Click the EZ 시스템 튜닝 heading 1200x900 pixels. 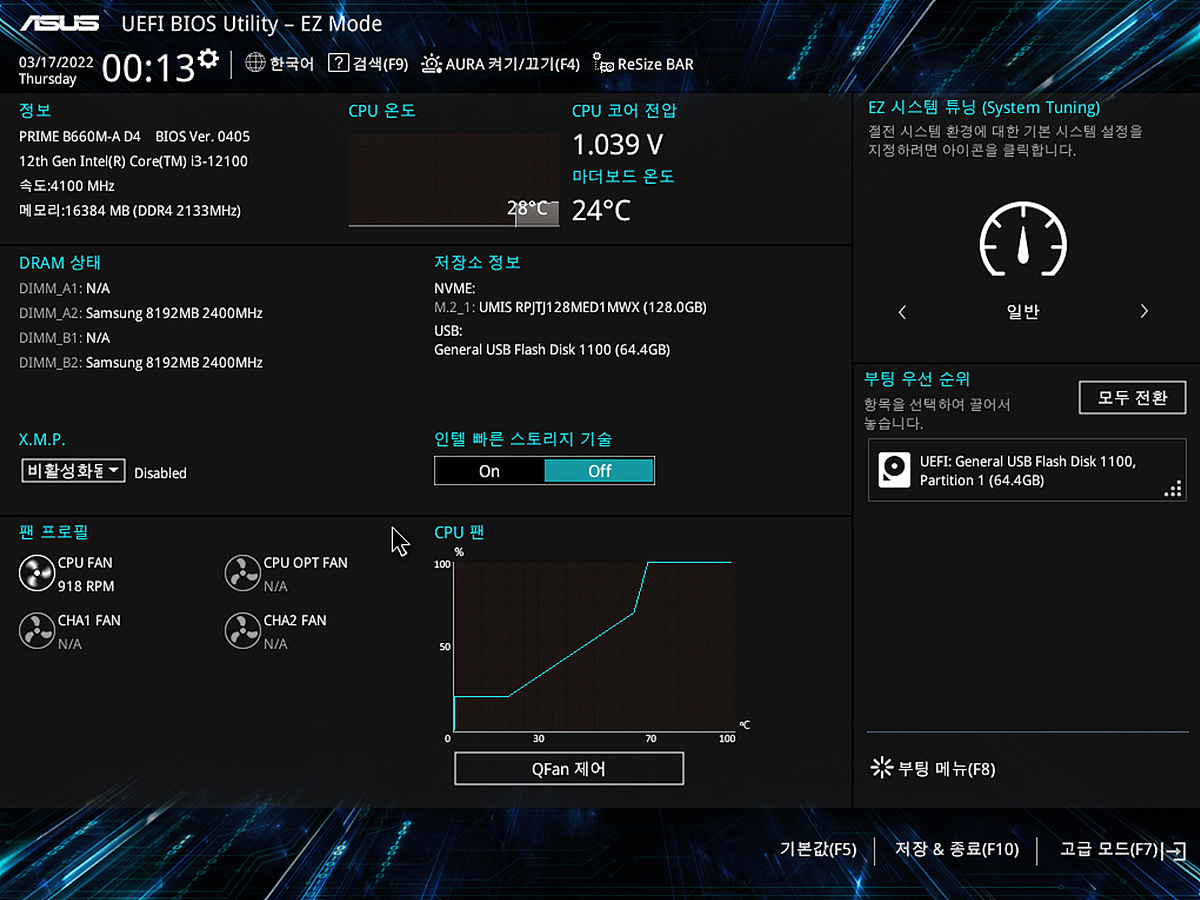click(x=983, y=108)
